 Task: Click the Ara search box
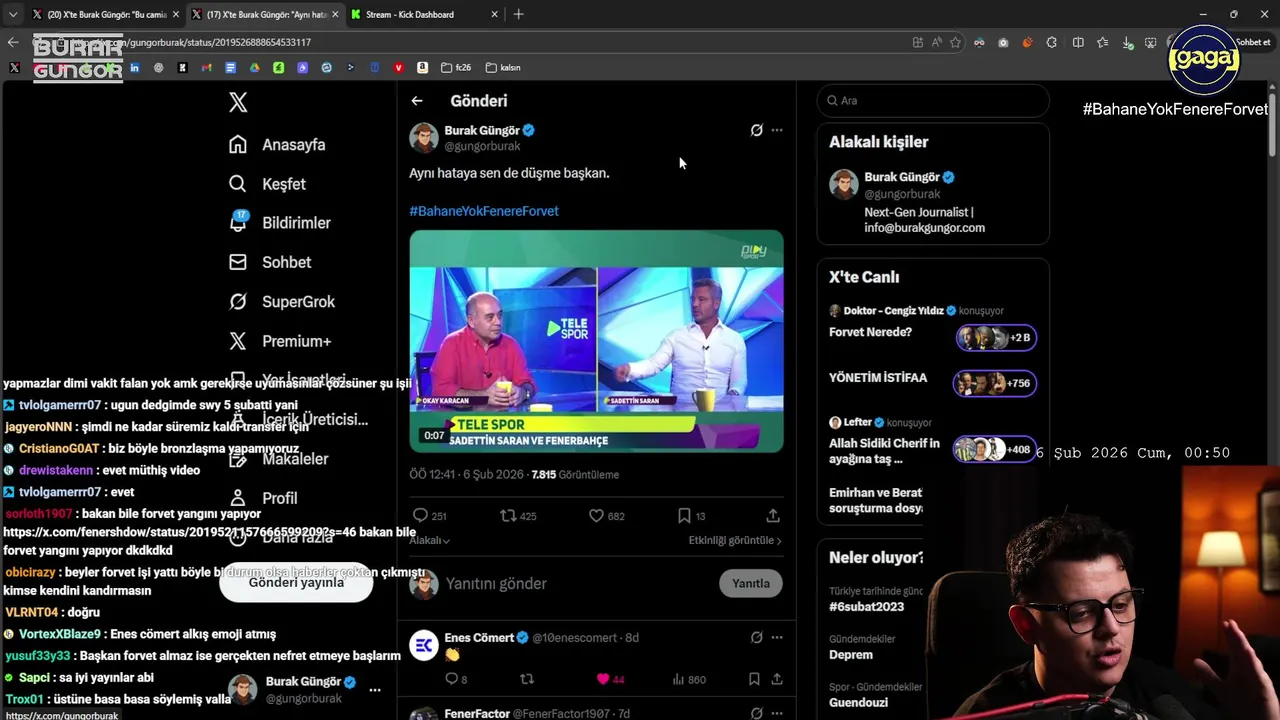[x=933, y=101]
